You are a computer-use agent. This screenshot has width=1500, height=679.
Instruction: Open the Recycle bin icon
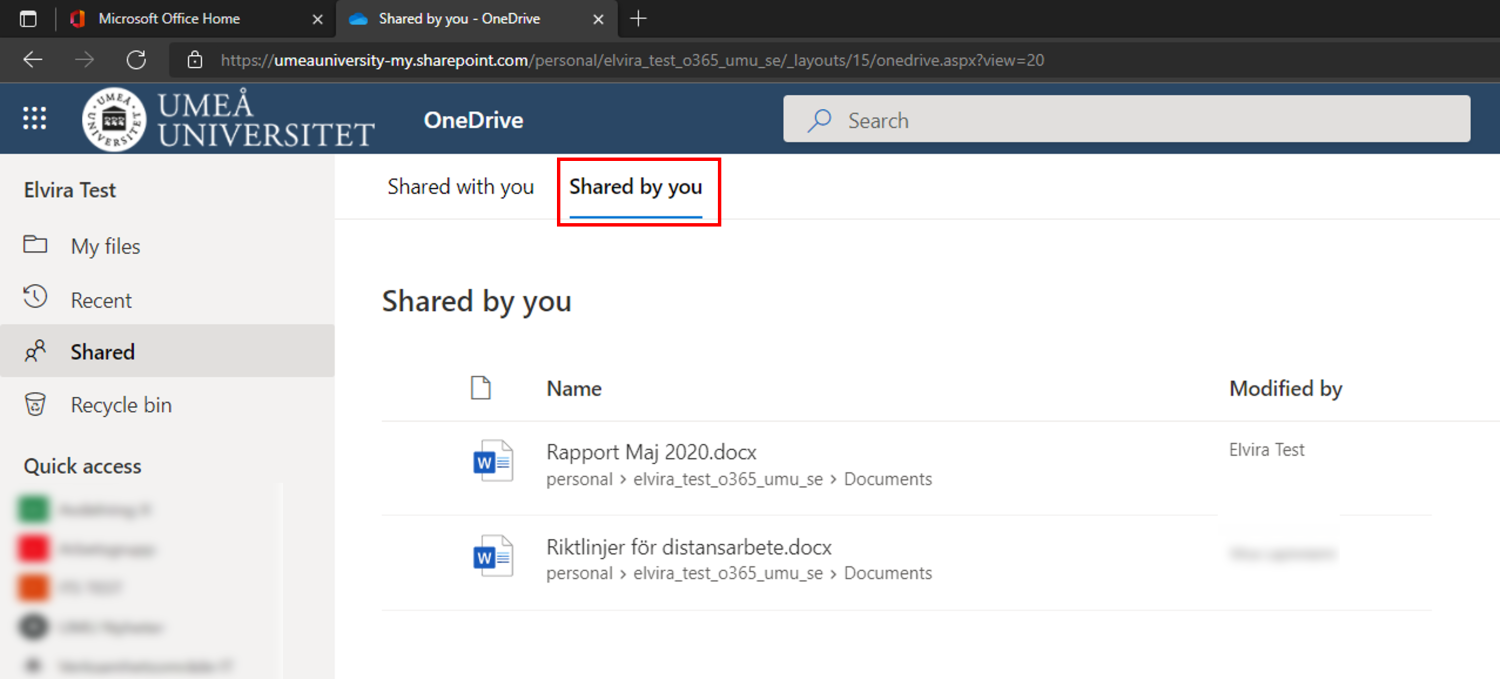(36, 404)
